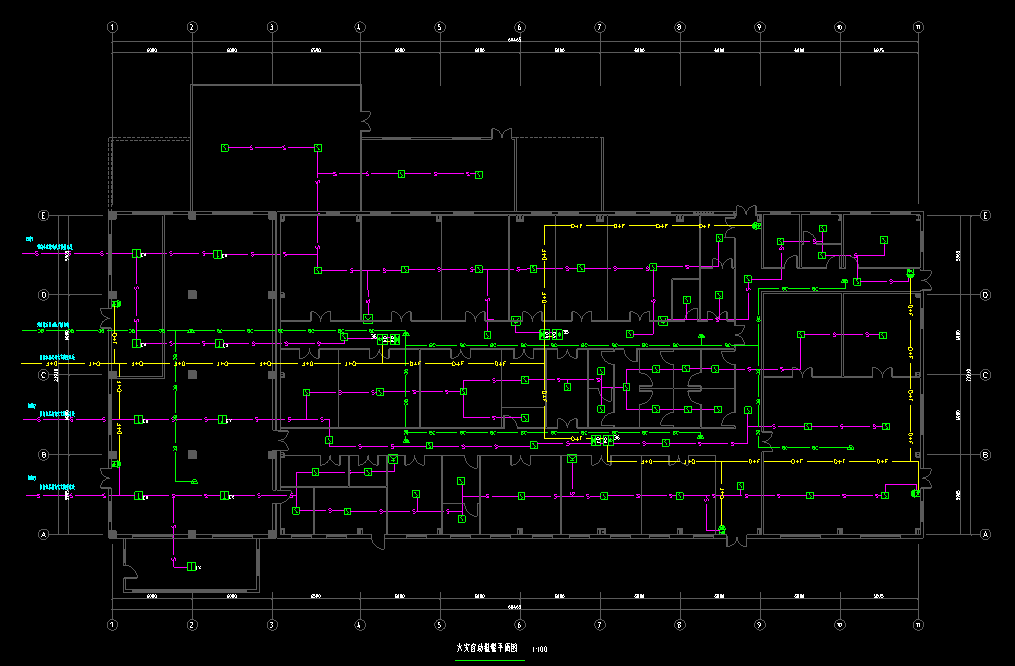Click grid axis bubble 11 on bottom row

[x=918, y=625]
